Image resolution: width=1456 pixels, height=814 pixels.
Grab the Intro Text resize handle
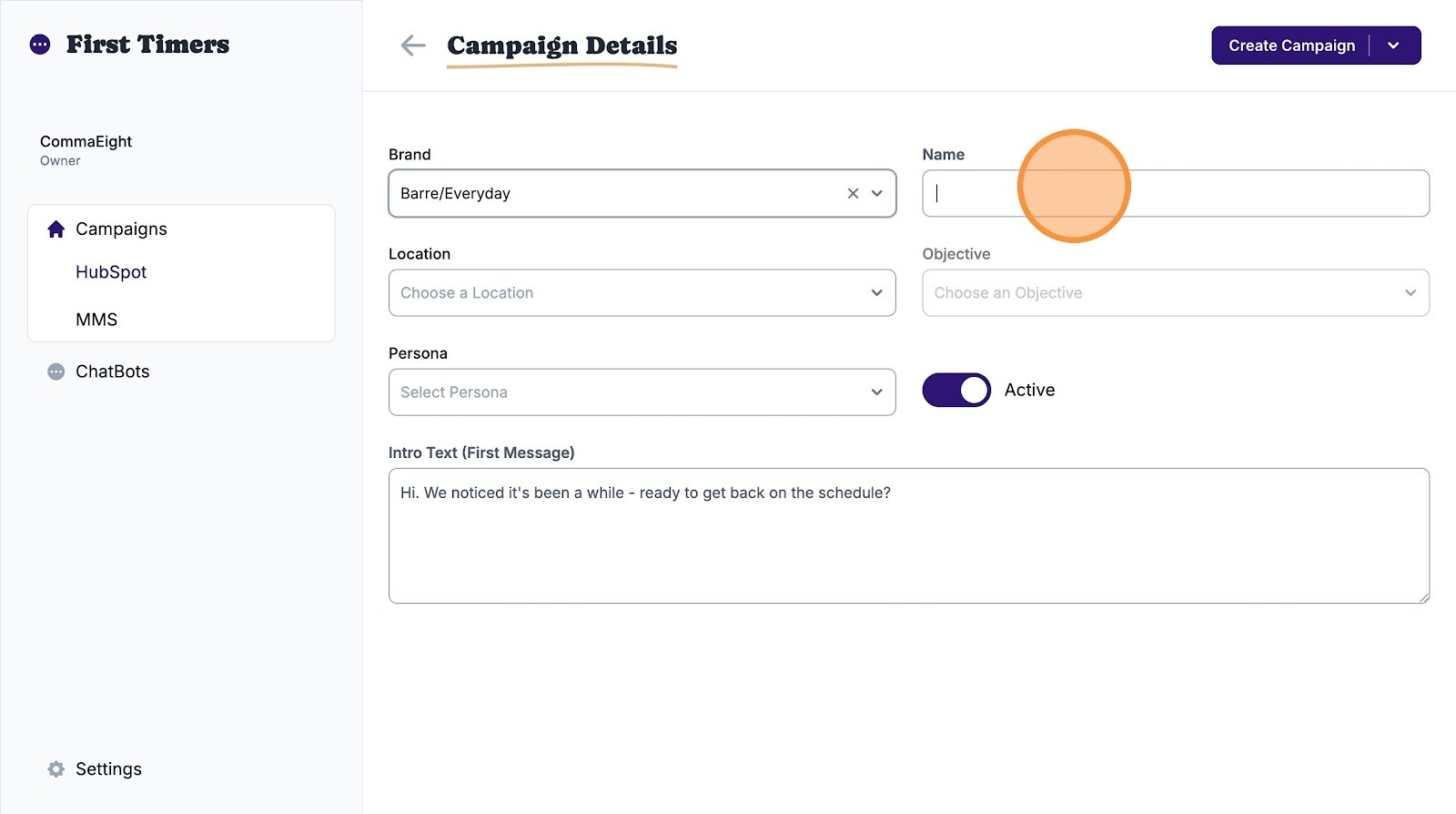(x=1423, y=597)
